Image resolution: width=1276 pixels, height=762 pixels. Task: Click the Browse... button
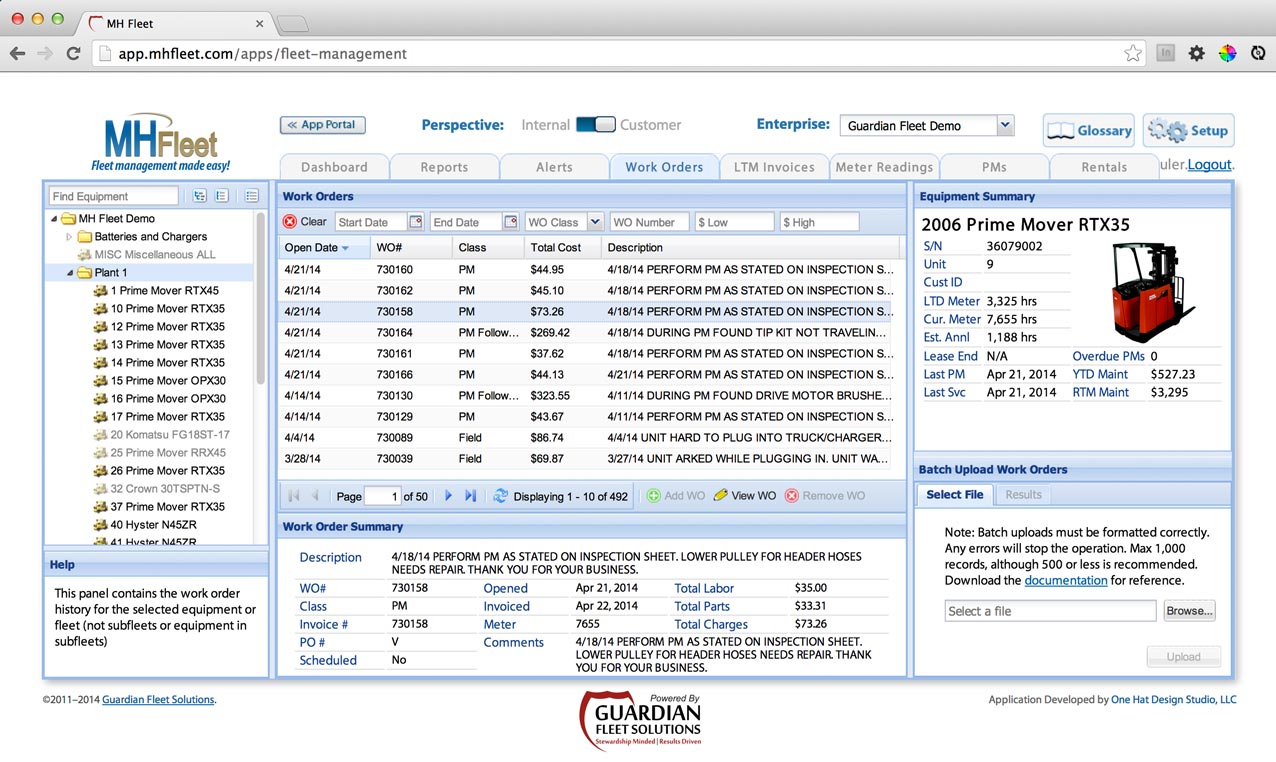coord(1189,611)
